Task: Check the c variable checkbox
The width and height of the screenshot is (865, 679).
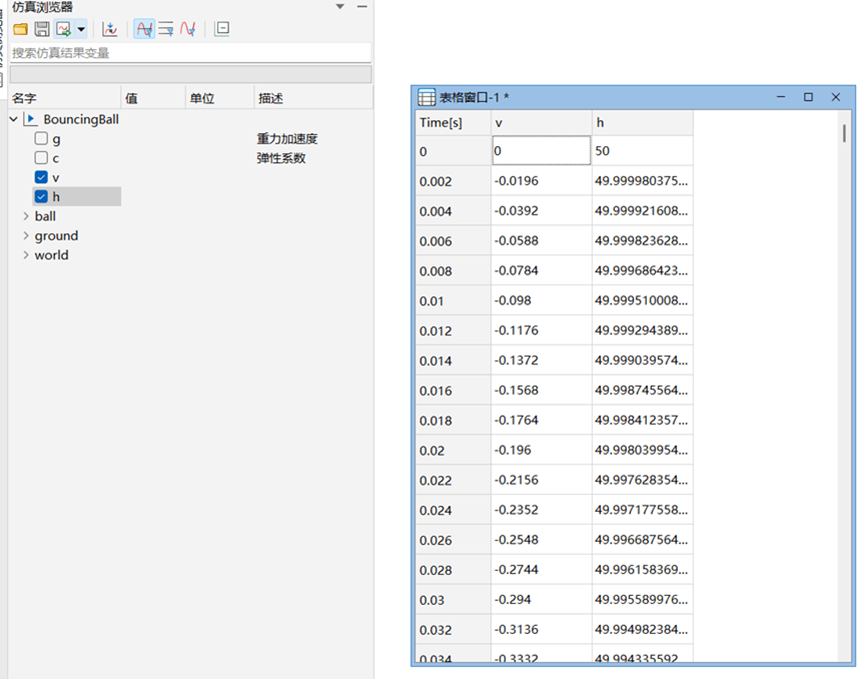Action: click(41, 158)
